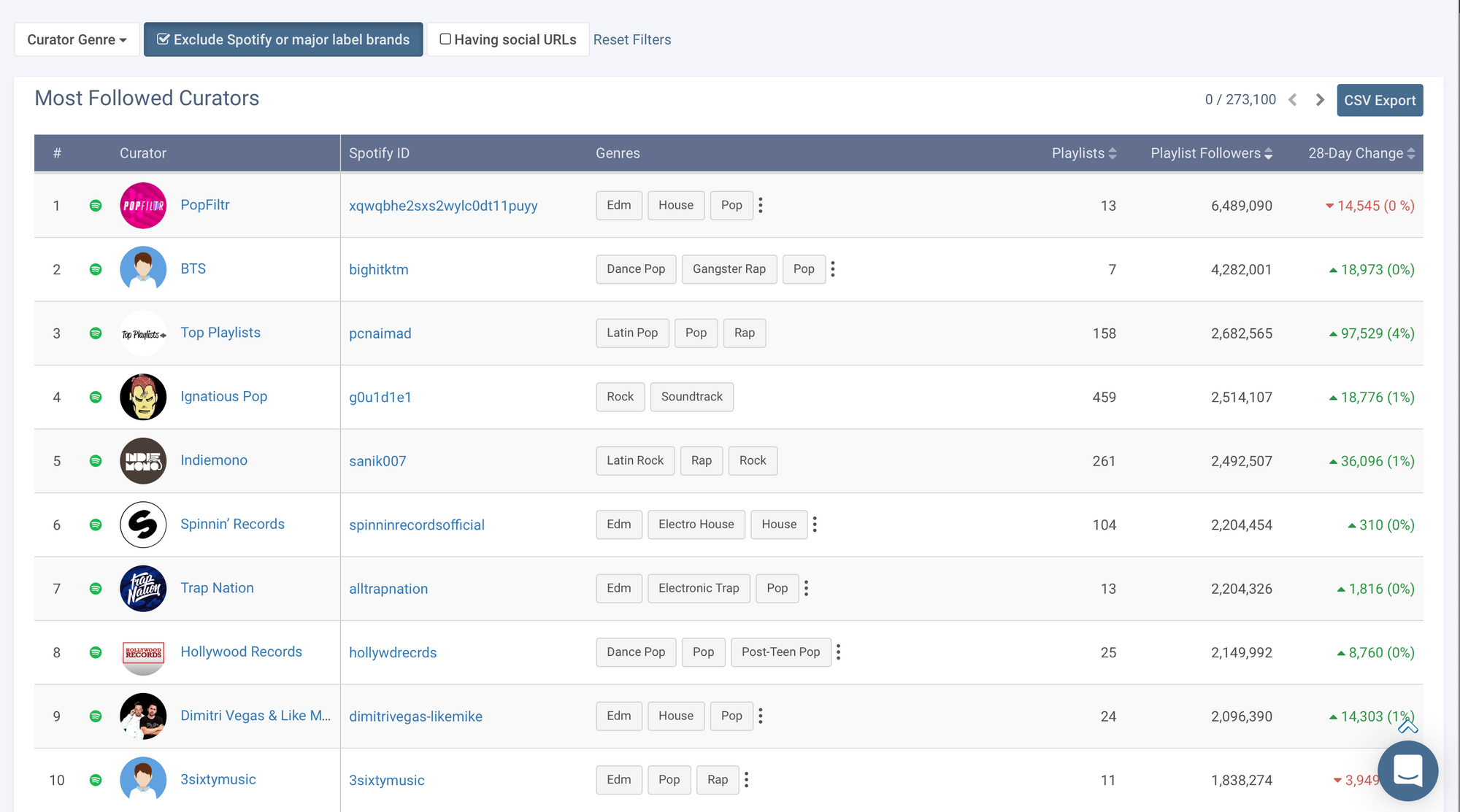Select the Latin Pop genre tag
Image resolution: width=1460 pixels, height=812 pixels.
632,333
